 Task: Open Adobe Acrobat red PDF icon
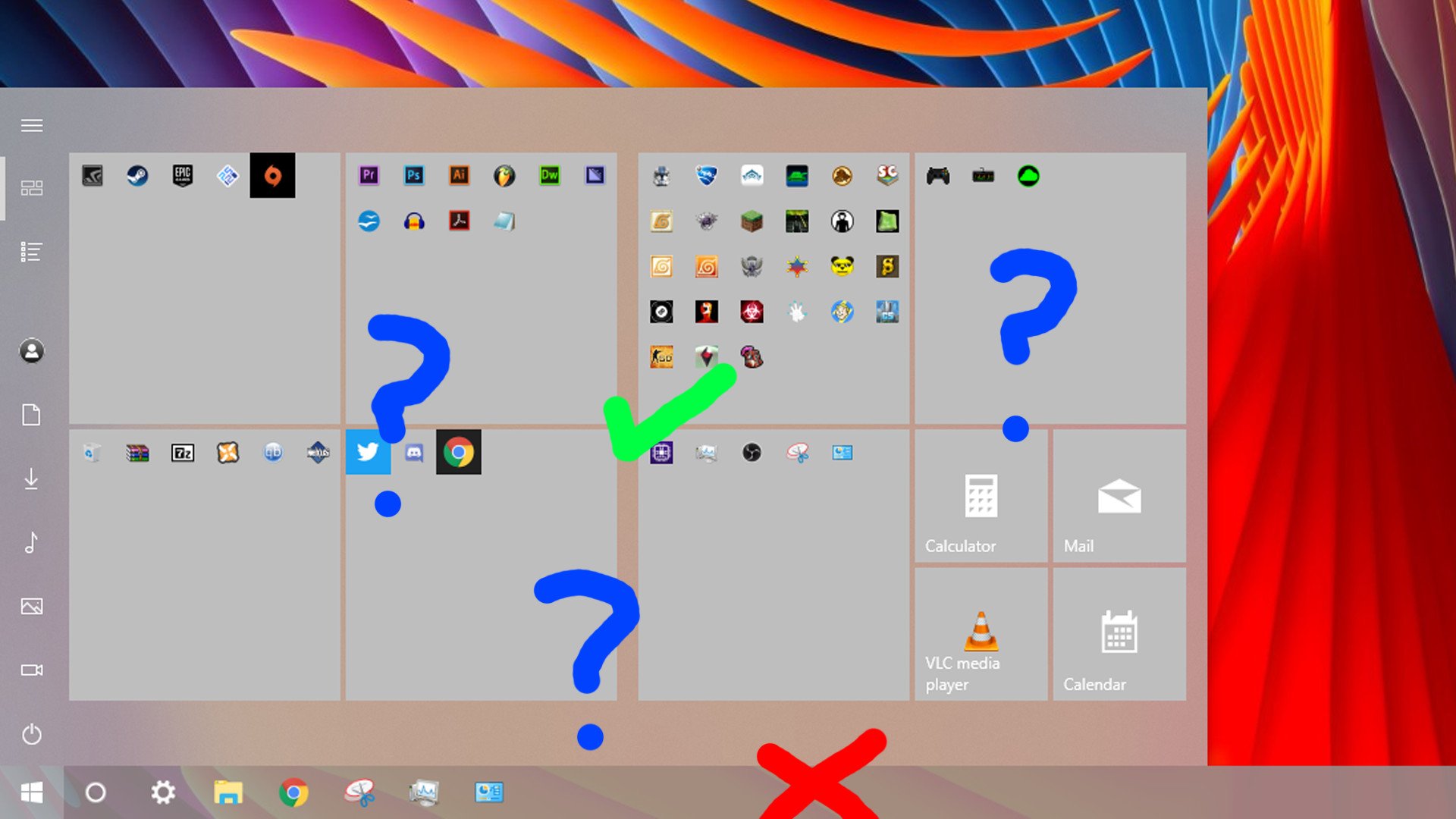[459, 221]
